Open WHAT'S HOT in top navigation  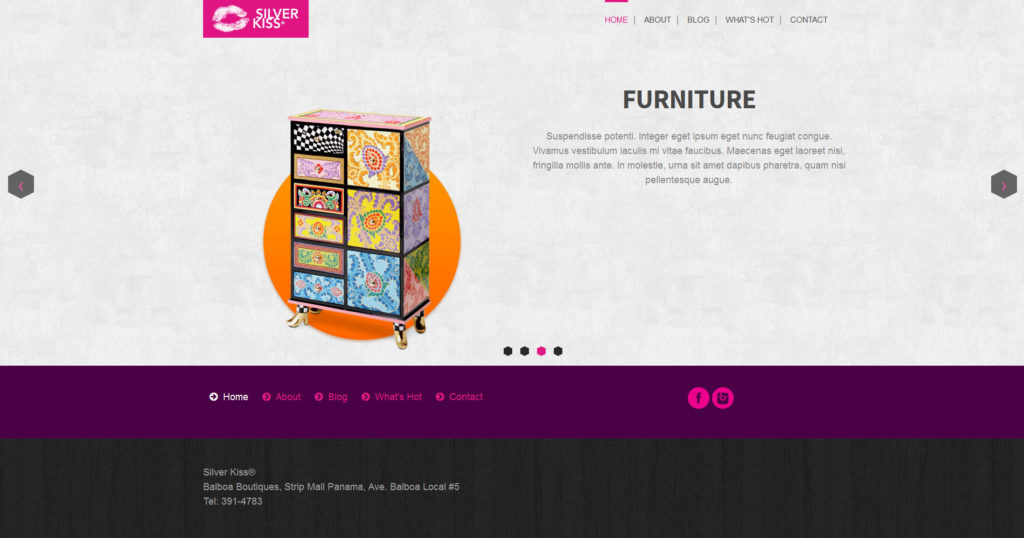coord(749,20)
